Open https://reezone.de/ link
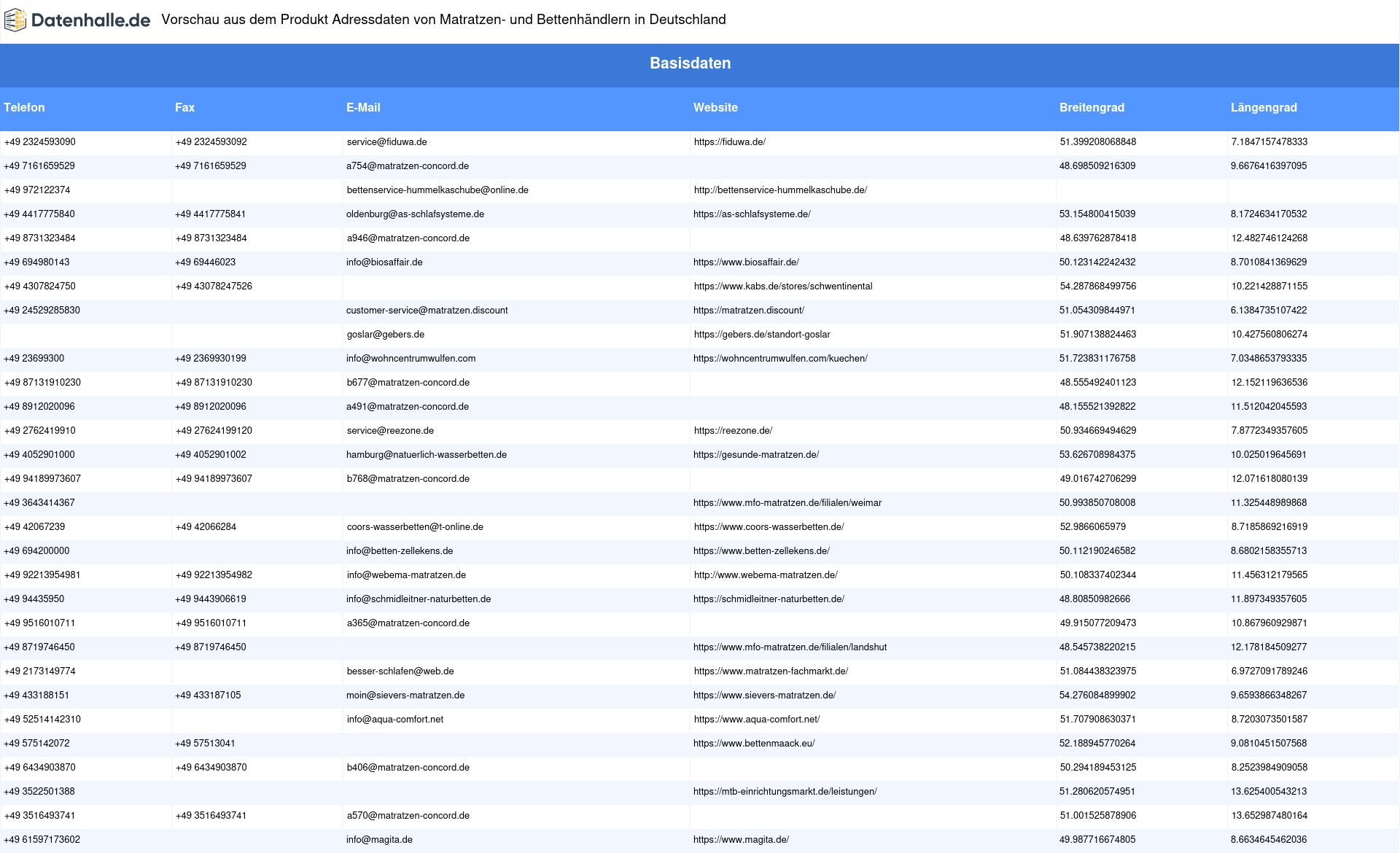The width and height of the screenshot is (1400, 853). coord(733,431)
